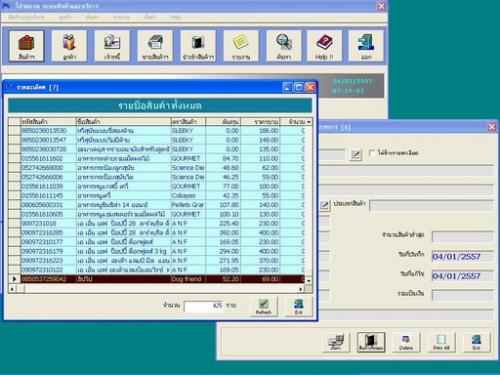Click the highlighted Dog friend row
The image size is (500, 375).
163,279
